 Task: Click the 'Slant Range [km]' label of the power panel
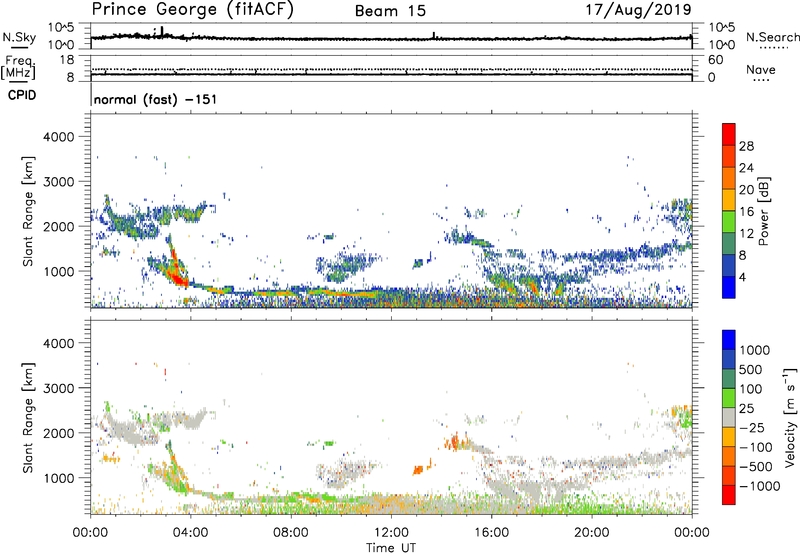[28, 211]
